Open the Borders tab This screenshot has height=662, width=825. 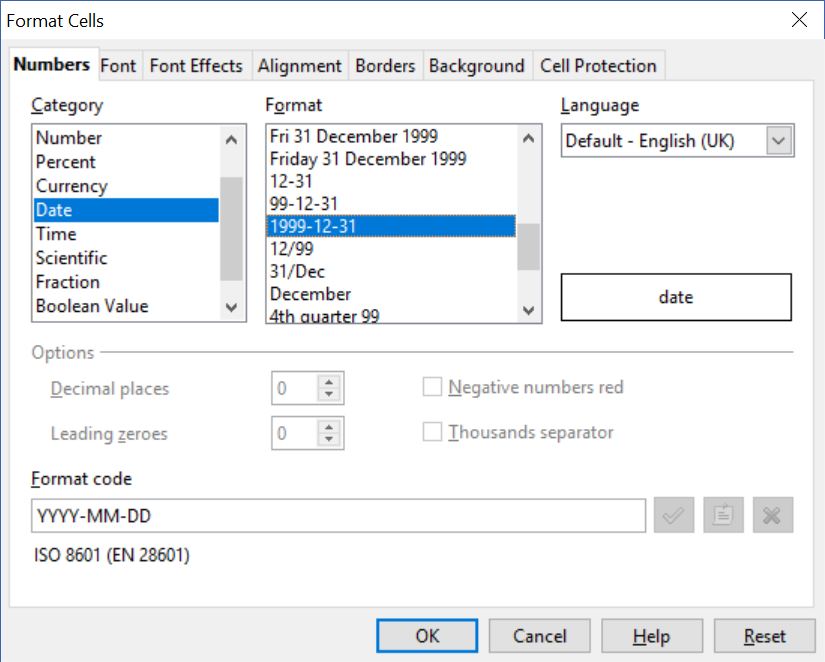coord(385,66)
